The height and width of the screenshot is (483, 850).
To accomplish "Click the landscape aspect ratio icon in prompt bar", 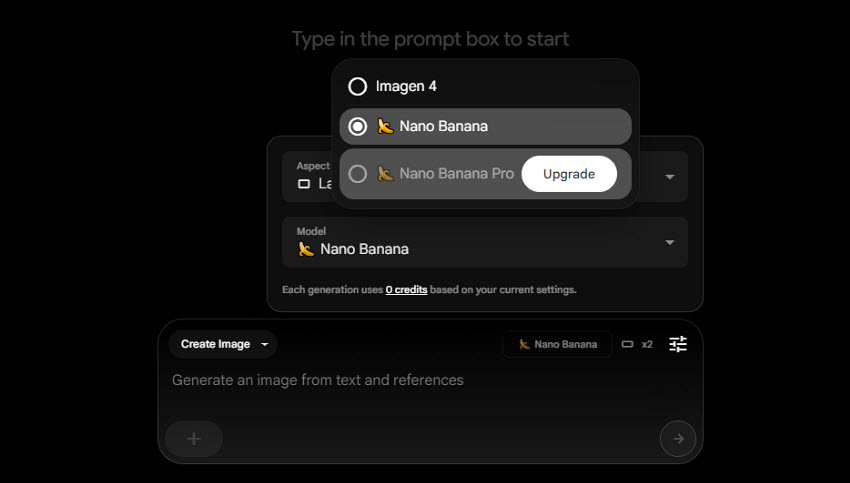I will click(627, 344).
